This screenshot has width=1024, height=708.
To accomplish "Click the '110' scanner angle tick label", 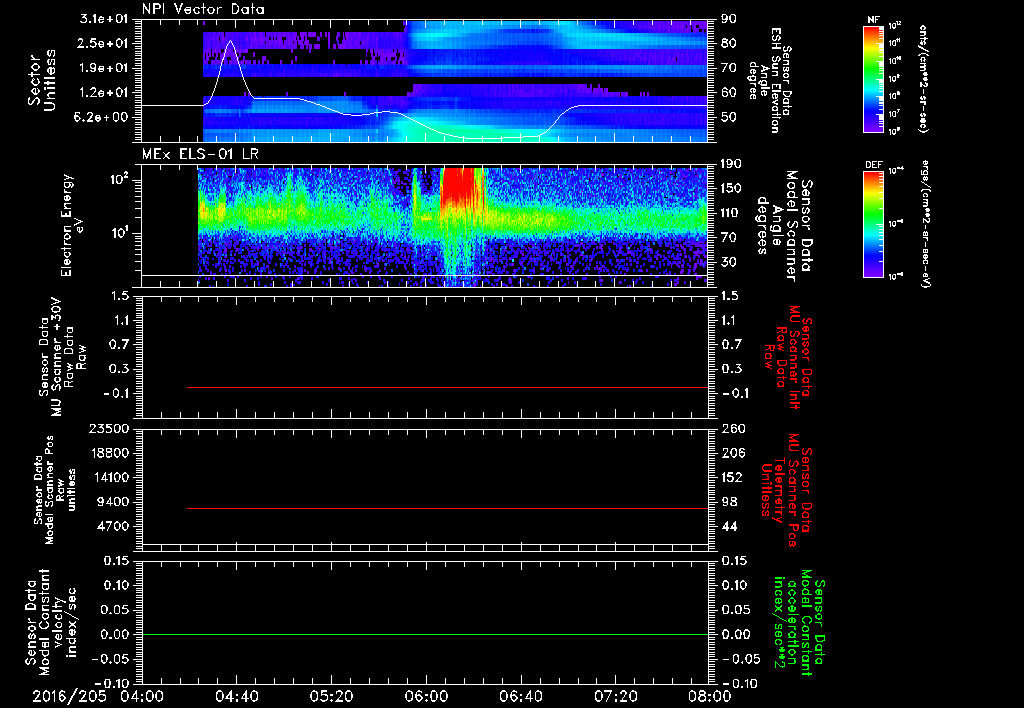I will click(x=731, y=213).
